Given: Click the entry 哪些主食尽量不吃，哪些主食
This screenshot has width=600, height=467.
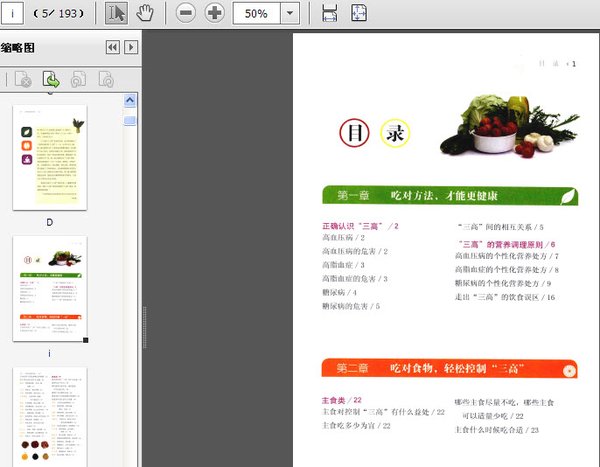Looking at the screenshot, I should (x=504, y=403).
